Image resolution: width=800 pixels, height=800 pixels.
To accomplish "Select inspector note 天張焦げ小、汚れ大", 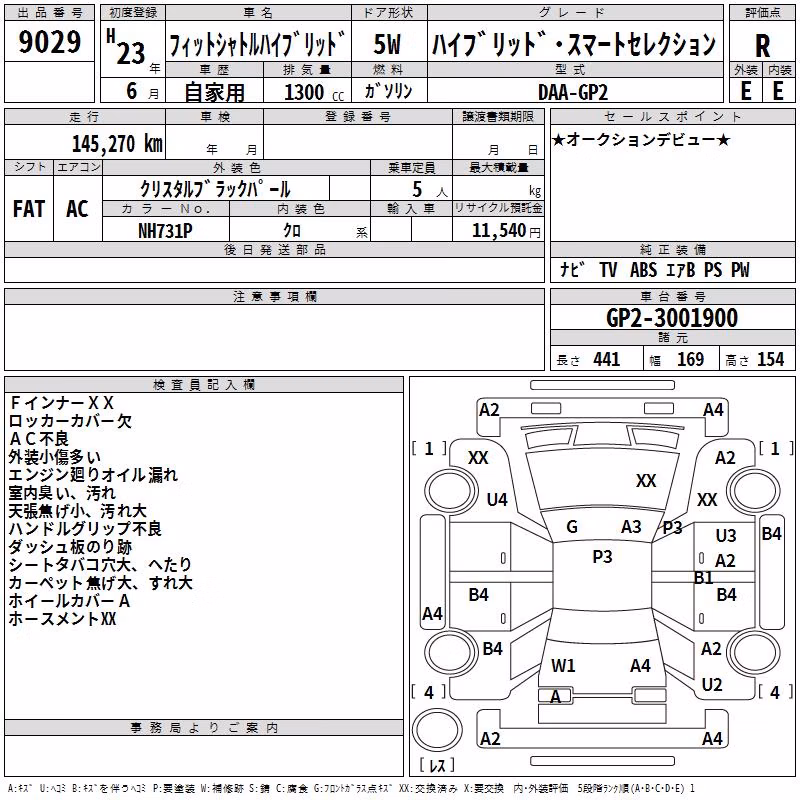I will pos(78,511).
